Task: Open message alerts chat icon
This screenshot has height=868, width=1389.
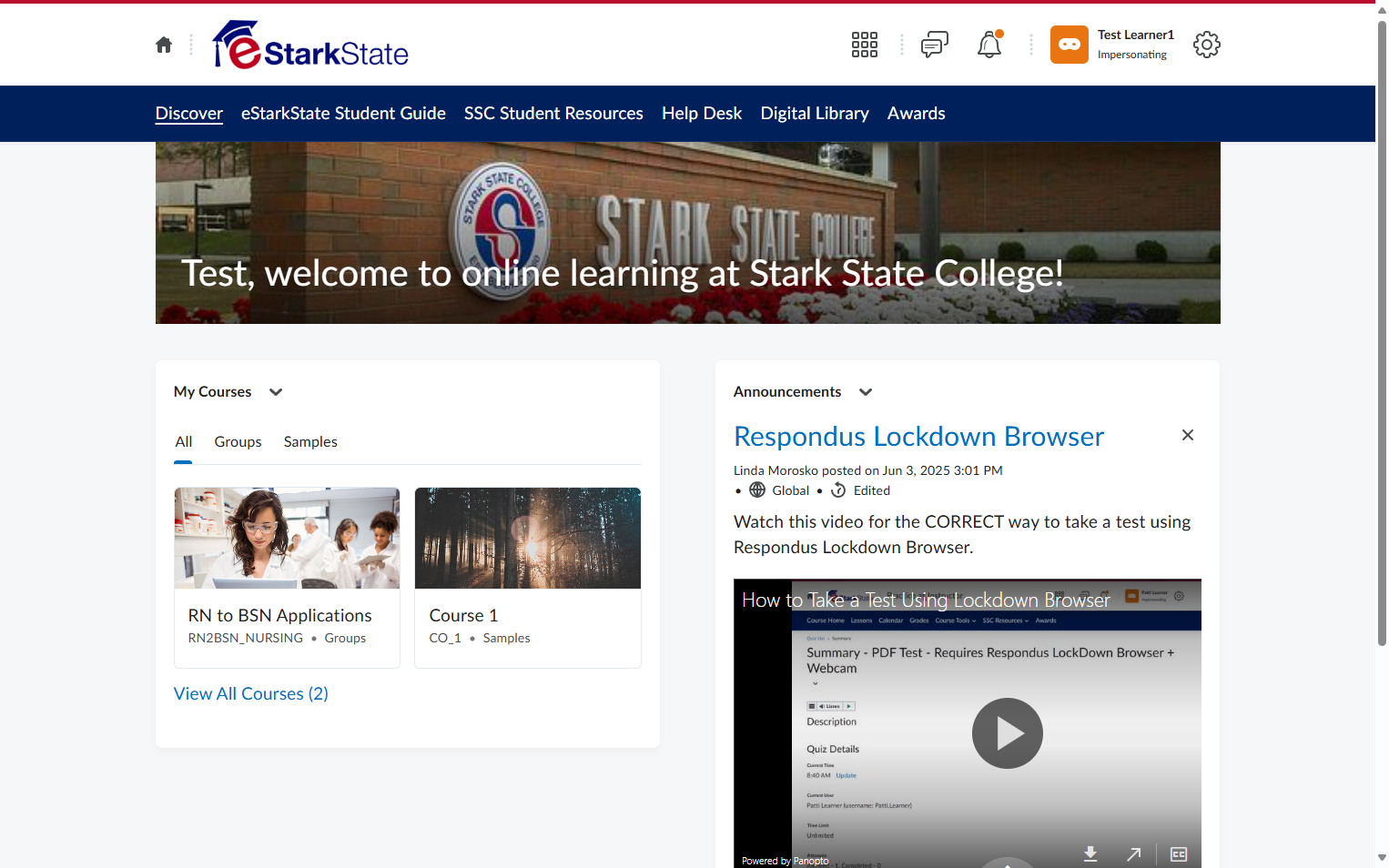Action: pos(934,45)
